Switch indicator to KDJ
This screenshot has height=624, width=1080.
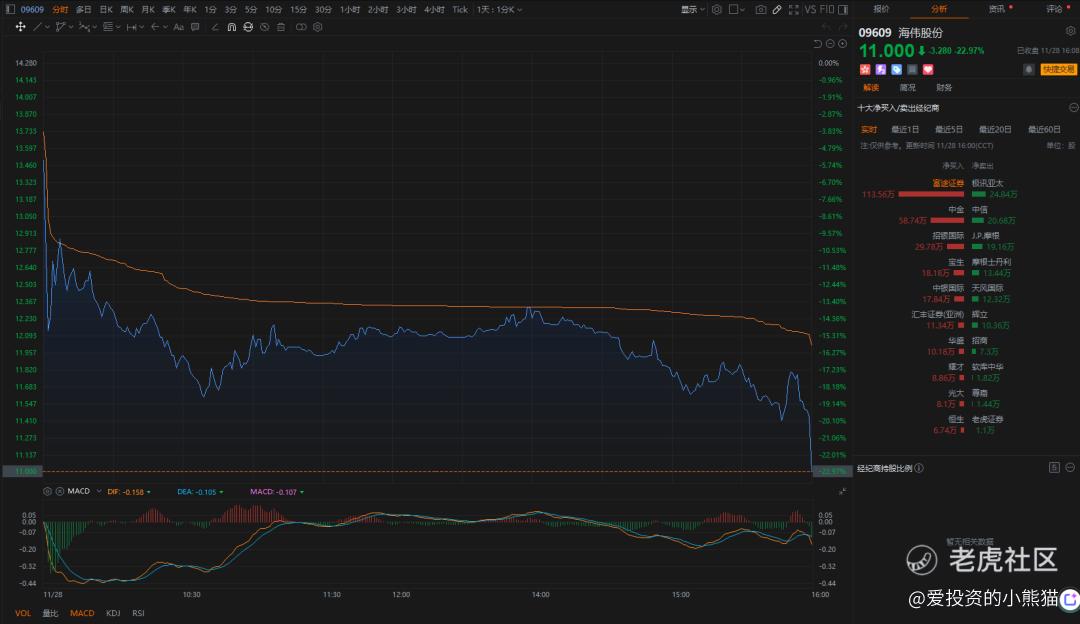(113, 613)
